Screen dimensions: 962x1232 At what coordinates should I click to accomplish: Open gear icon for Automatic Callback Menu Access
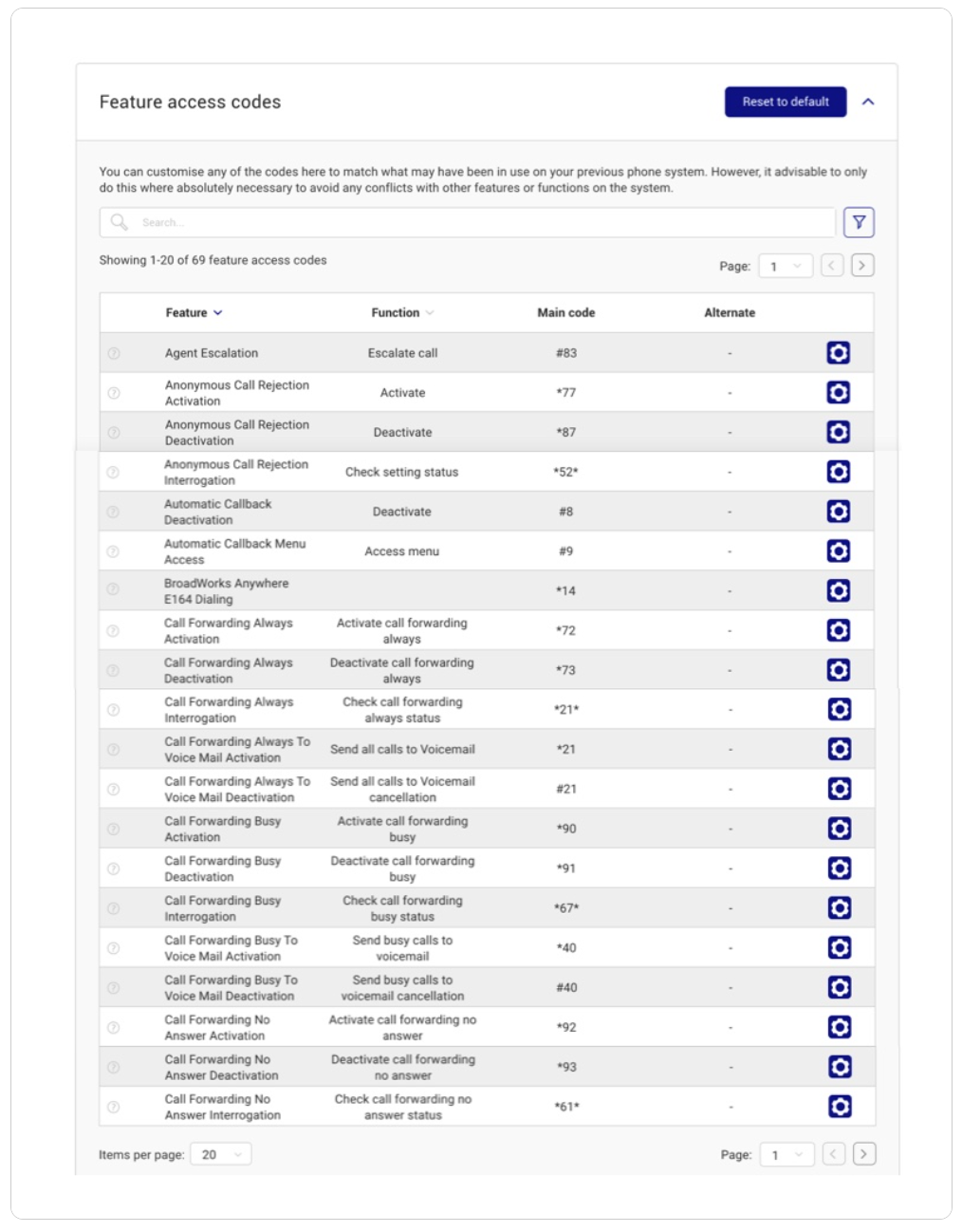[839, 551]
